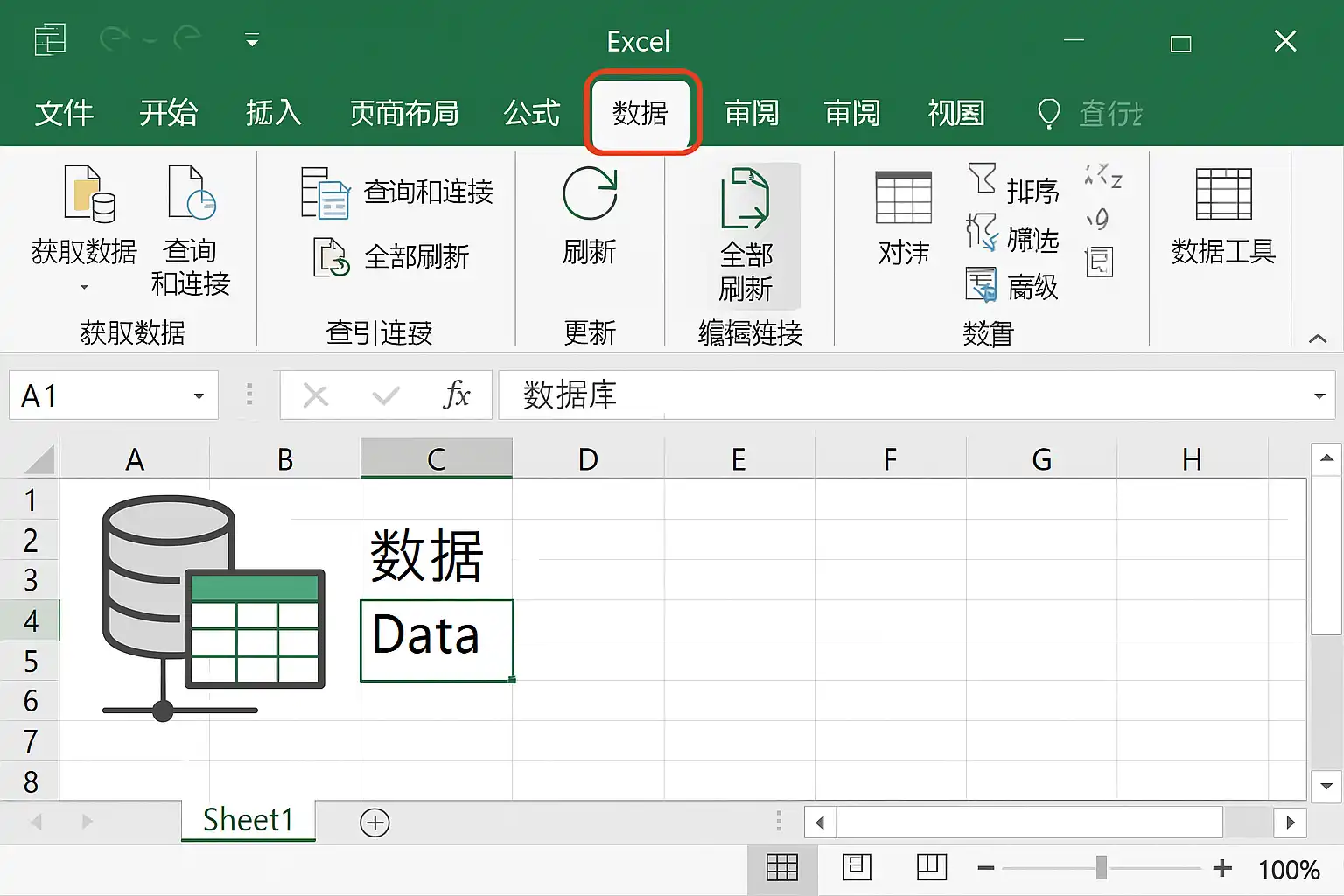1344x896 pixels.
Task: Collapse the ribbon with the chevron
Action: pos(1318,339)
